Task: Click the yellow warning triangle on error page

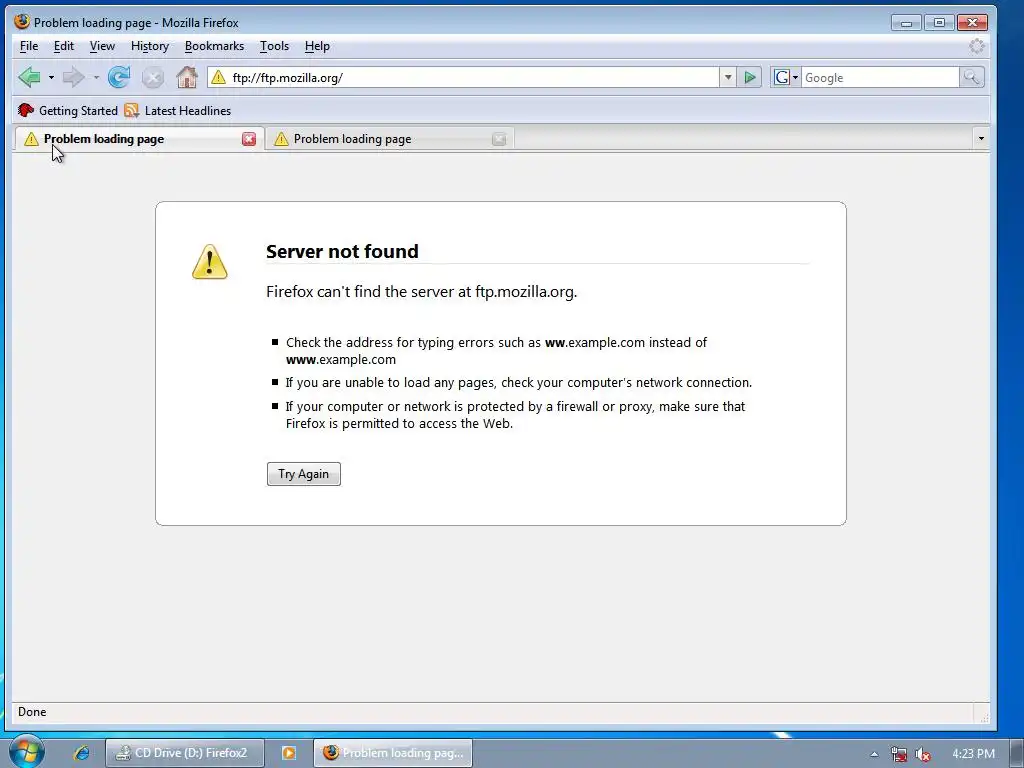Action: click(210, 262)
